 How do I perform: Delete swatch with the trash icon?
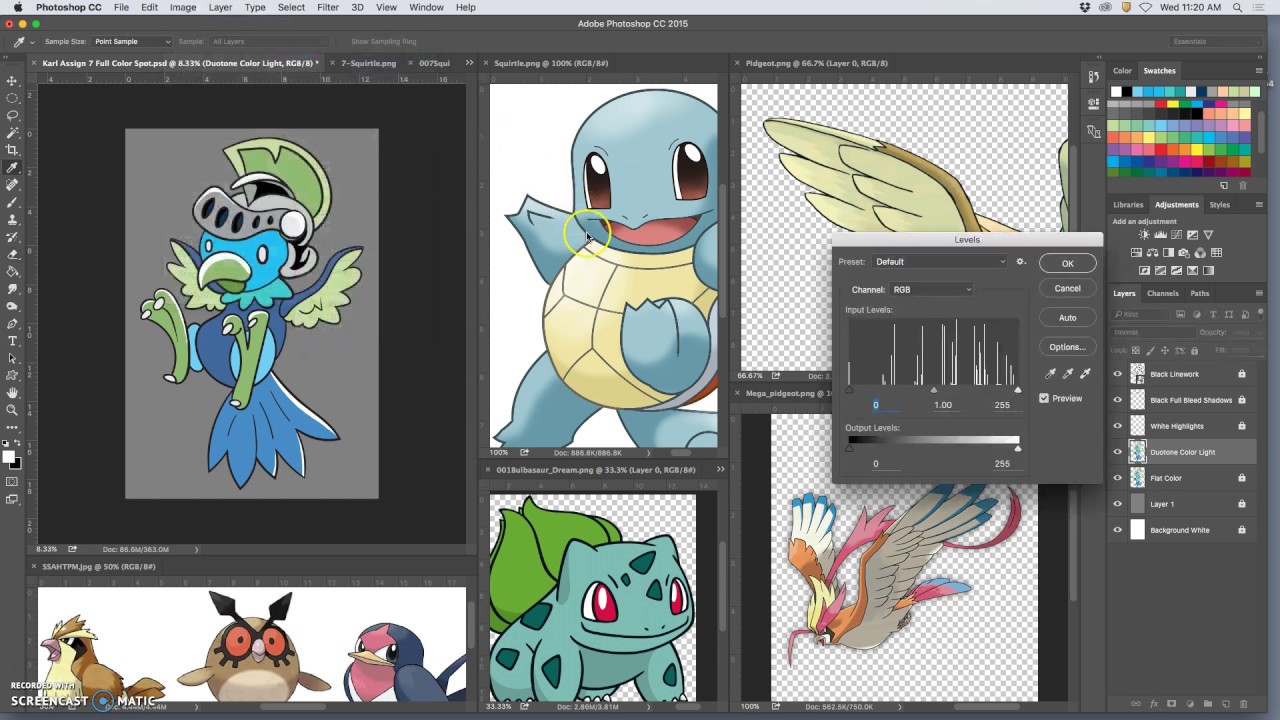tap(1243, 185)
